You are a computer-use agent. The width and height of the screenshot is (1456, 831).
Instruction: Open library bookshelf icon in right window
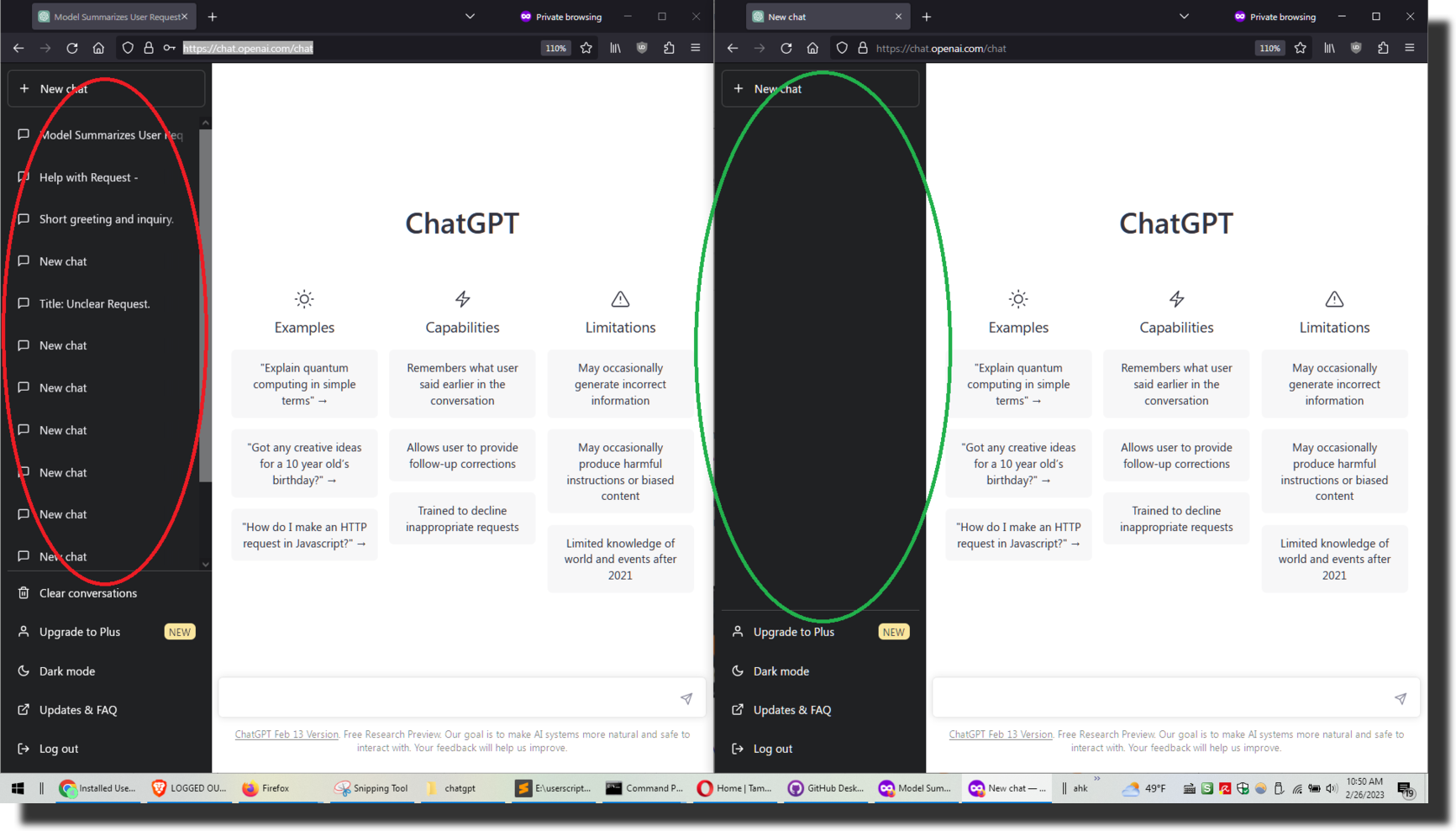[x=1330, y=48]
